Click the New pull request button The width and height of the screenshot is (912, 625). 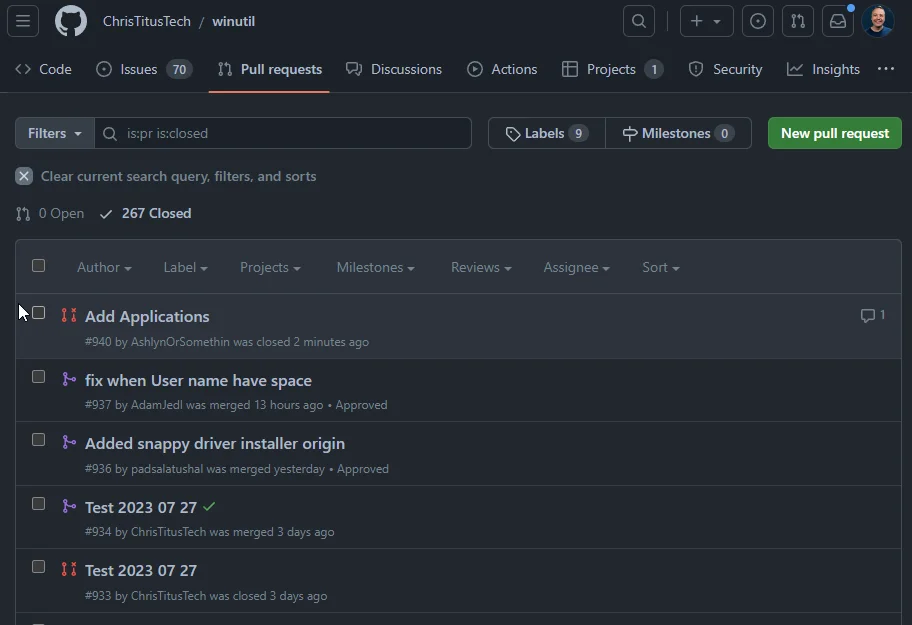coord(835,133)
